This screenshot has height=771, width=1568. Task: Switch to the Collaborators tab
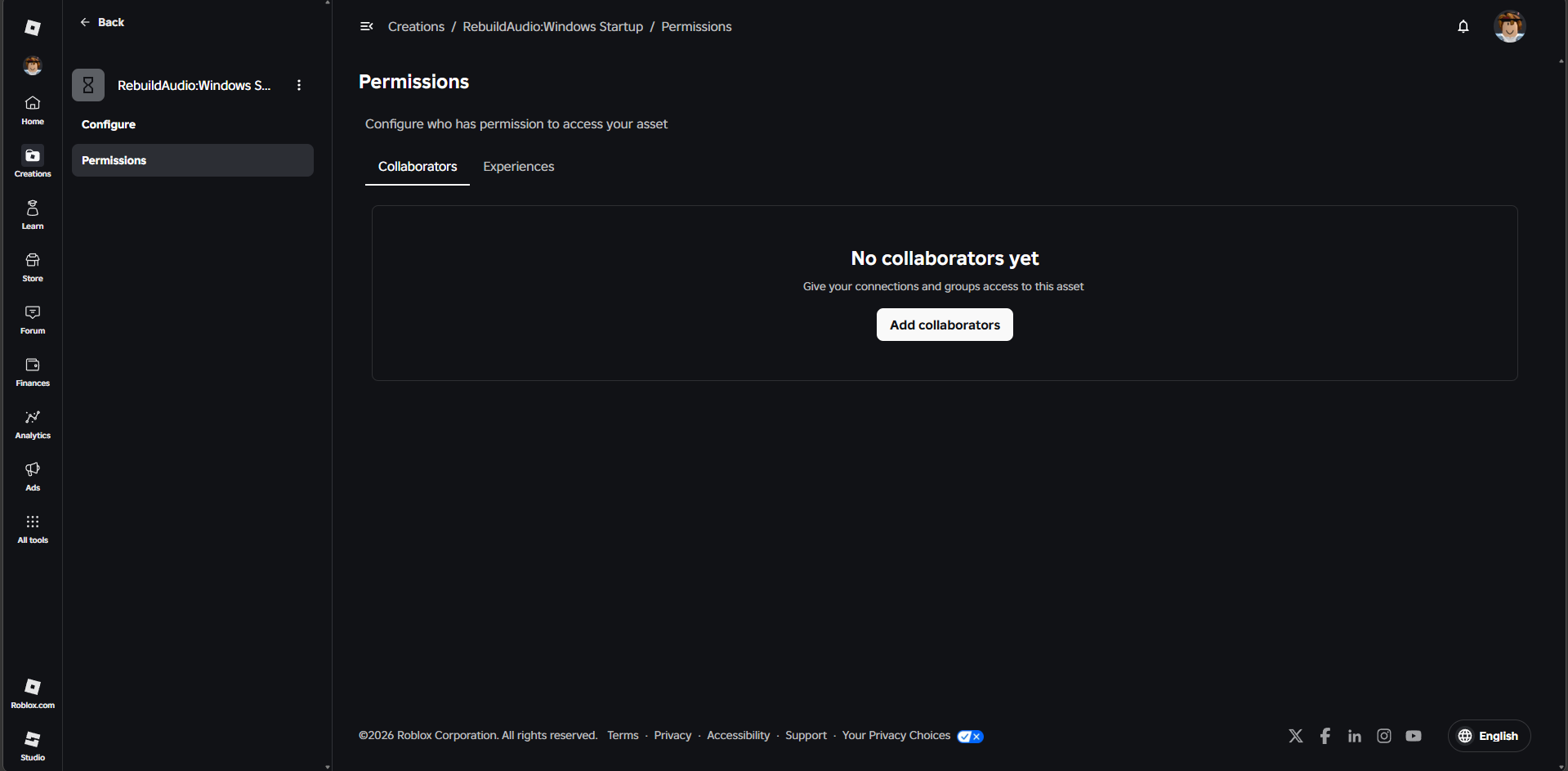pos(418,167)
